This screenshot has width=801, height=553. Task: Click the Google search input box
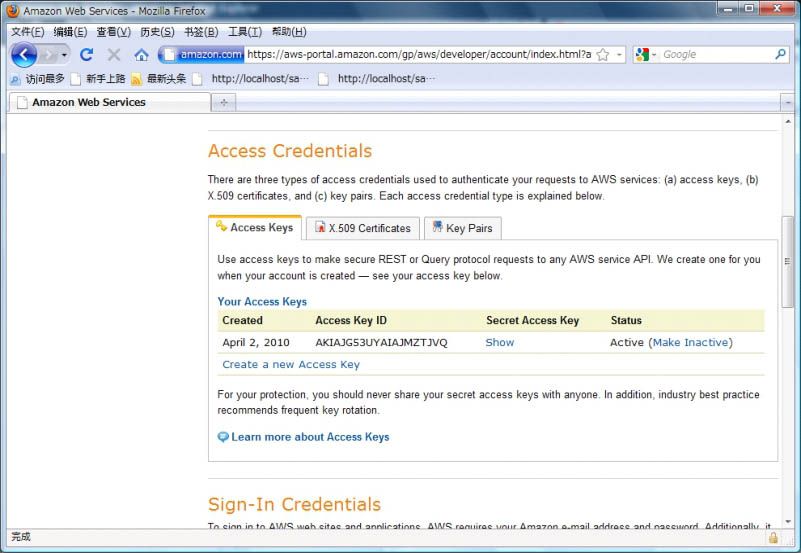(717, 55)
